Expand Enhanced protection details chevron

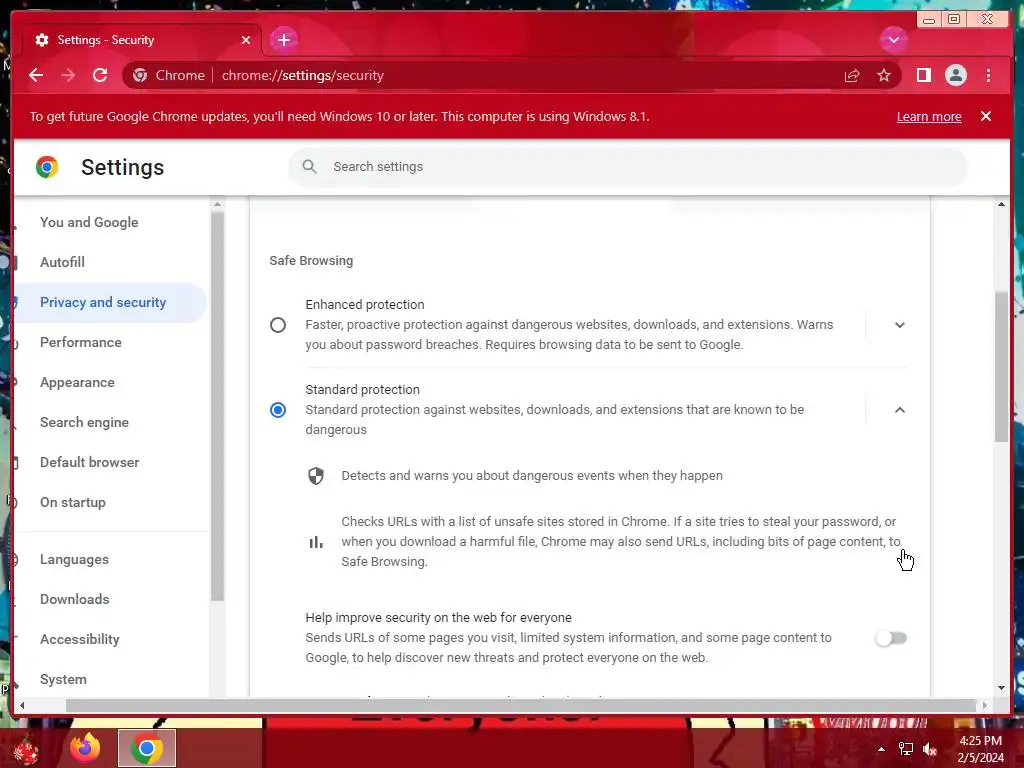point(899,325)
